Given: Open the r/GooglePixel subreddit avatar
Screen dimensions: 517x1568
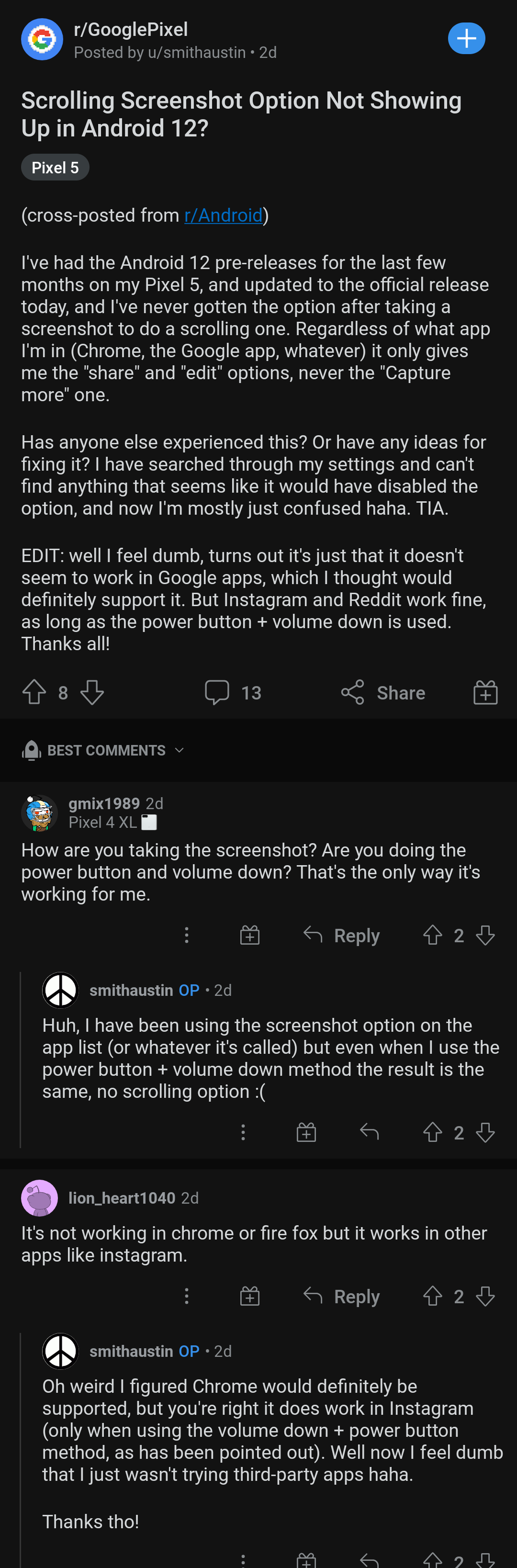Looking at the screenshot, I should coord(42,40).
